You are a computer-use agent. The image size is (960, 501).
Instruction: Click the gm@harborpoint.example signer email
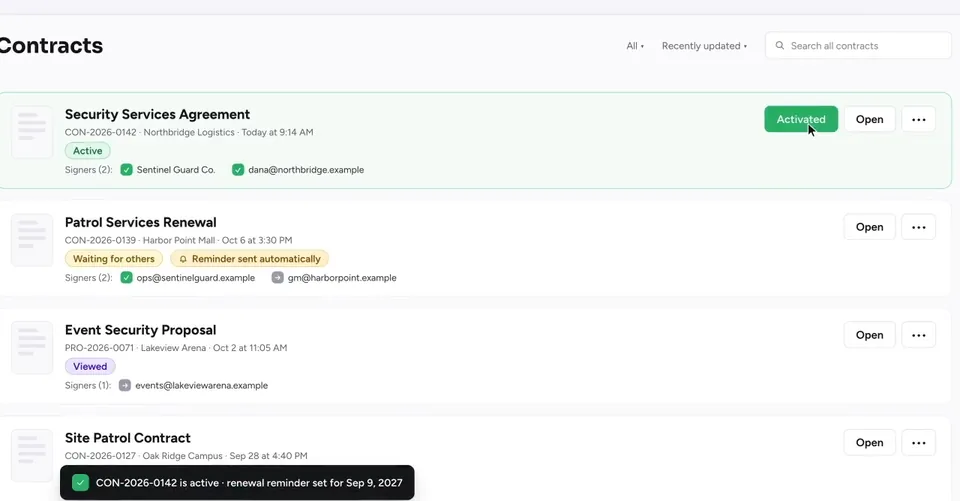point(342,277)
